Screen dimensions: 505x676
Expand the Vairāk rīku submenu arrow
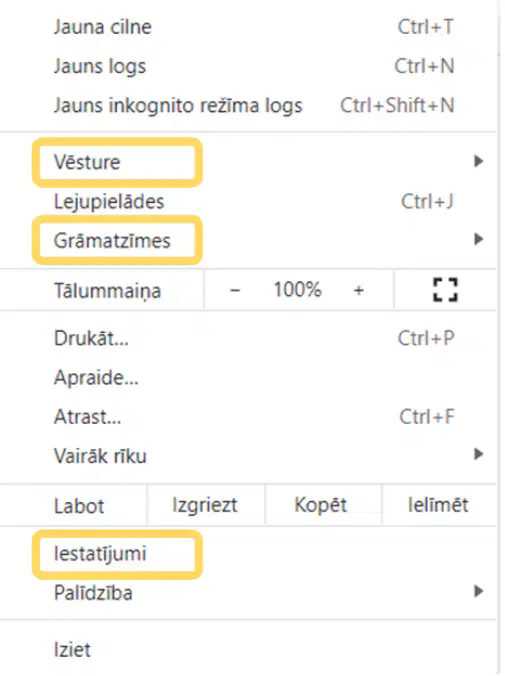pos(478,454)
